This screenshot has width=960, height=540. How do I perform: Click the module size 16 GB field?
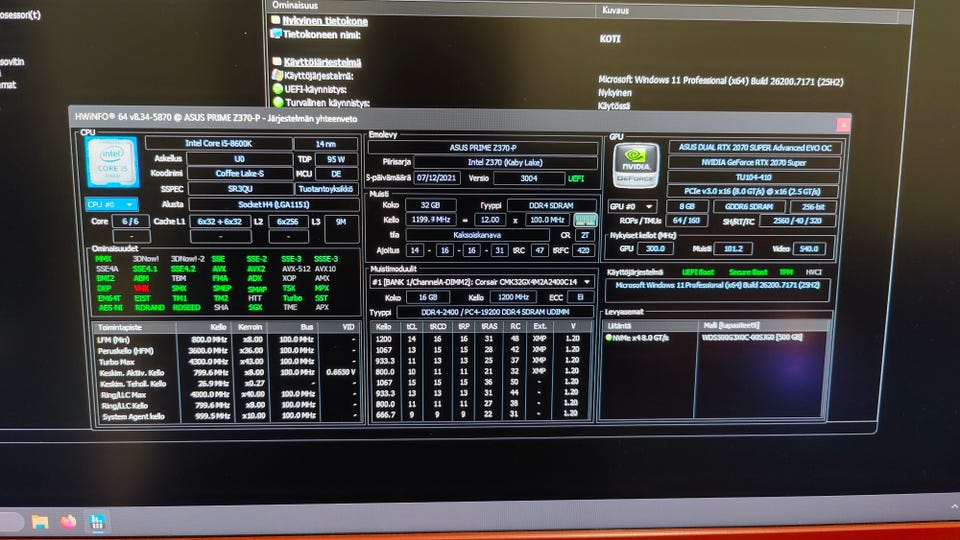427,297
